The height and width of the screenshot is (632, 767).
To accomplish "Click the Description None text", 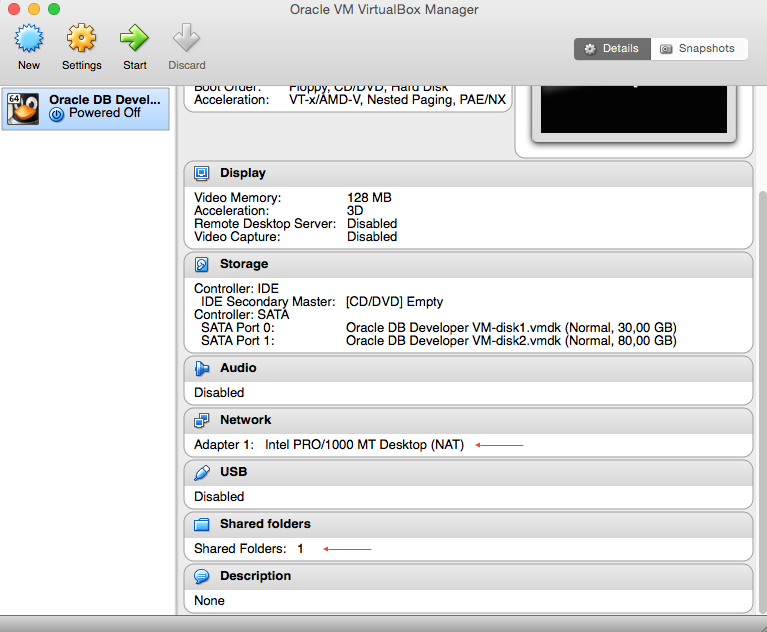I will tap(209, 601).
